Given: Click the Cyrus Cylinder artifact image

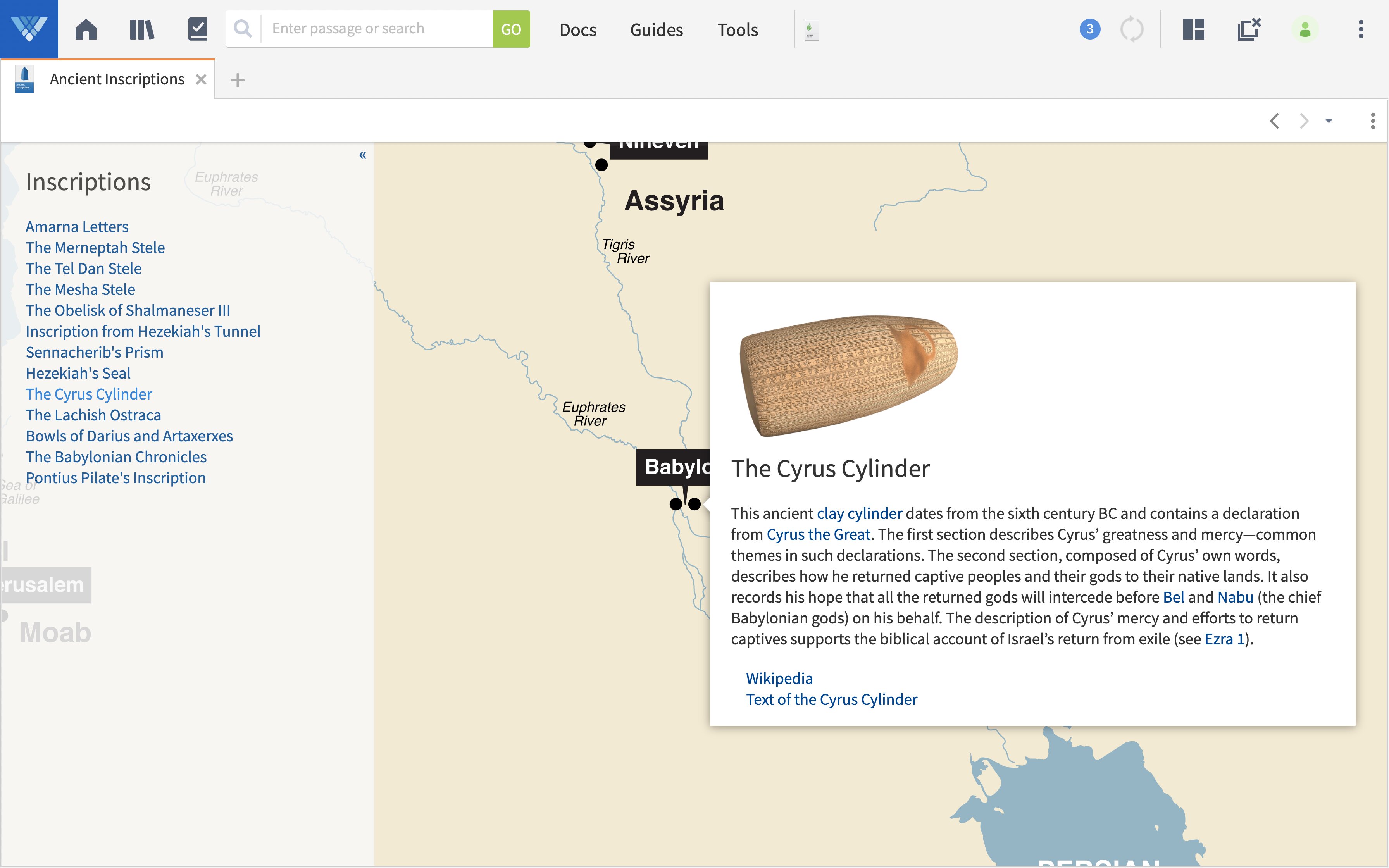Looking at the screenshot, I should coord(849,375).
